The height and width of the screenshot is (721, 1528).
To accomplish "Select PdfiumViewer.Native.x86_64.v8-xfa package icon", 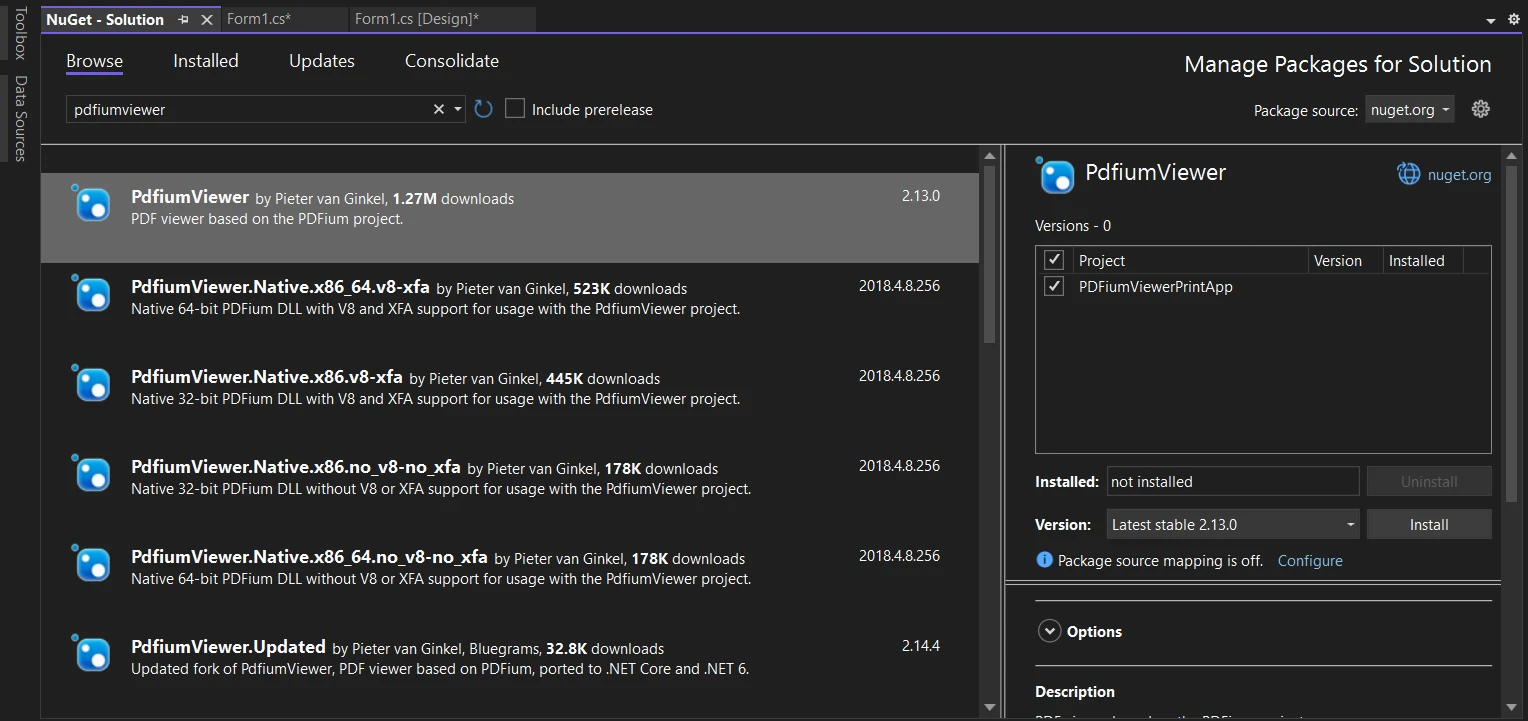I will coord(93,293).
